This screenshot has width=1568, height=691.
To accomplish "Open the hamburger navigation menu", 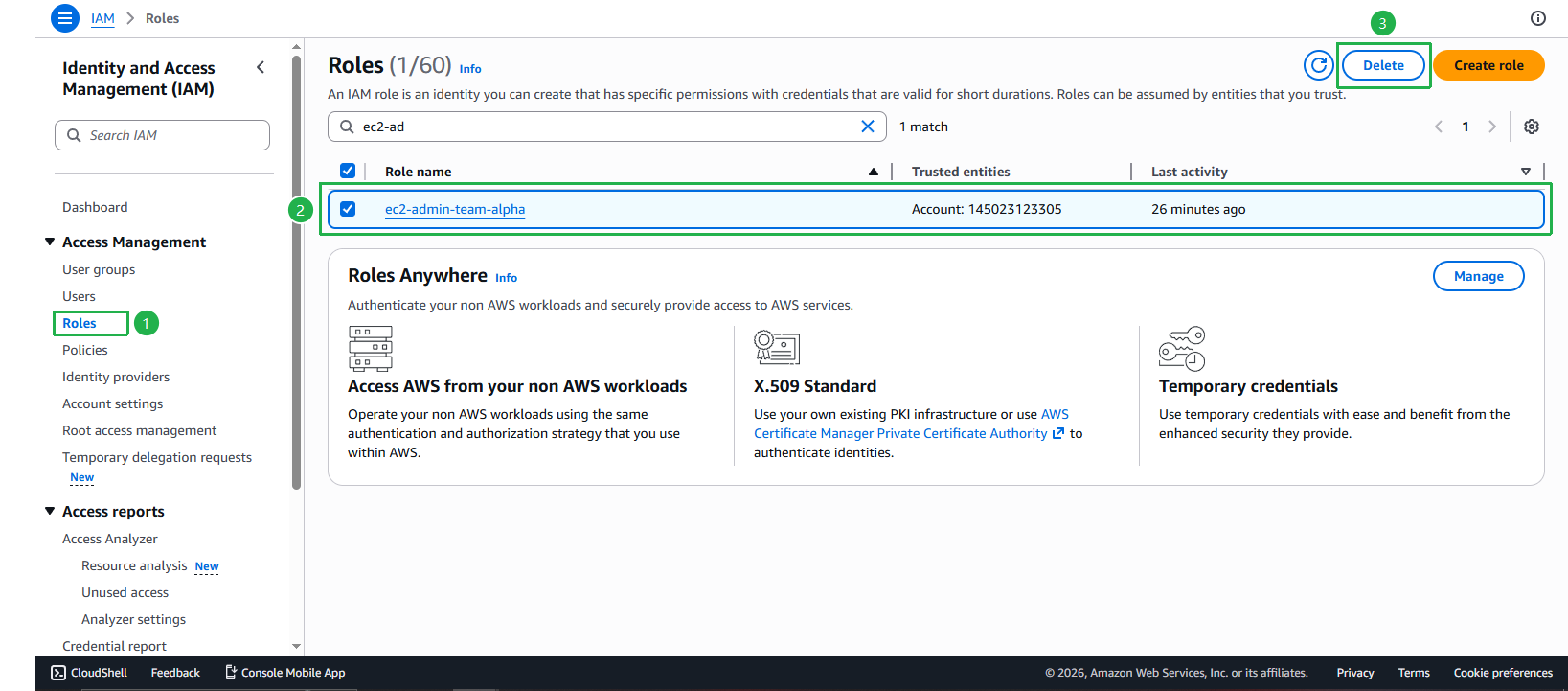I will [64, 18].
